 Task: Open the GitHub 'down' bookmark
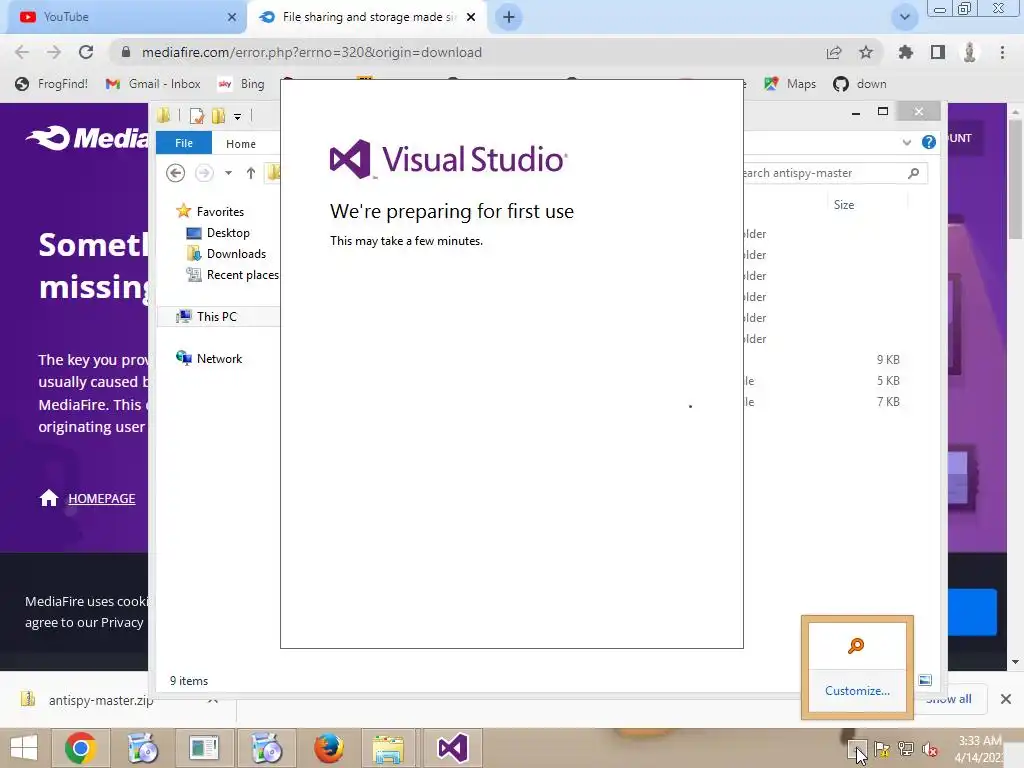point(860,84)
